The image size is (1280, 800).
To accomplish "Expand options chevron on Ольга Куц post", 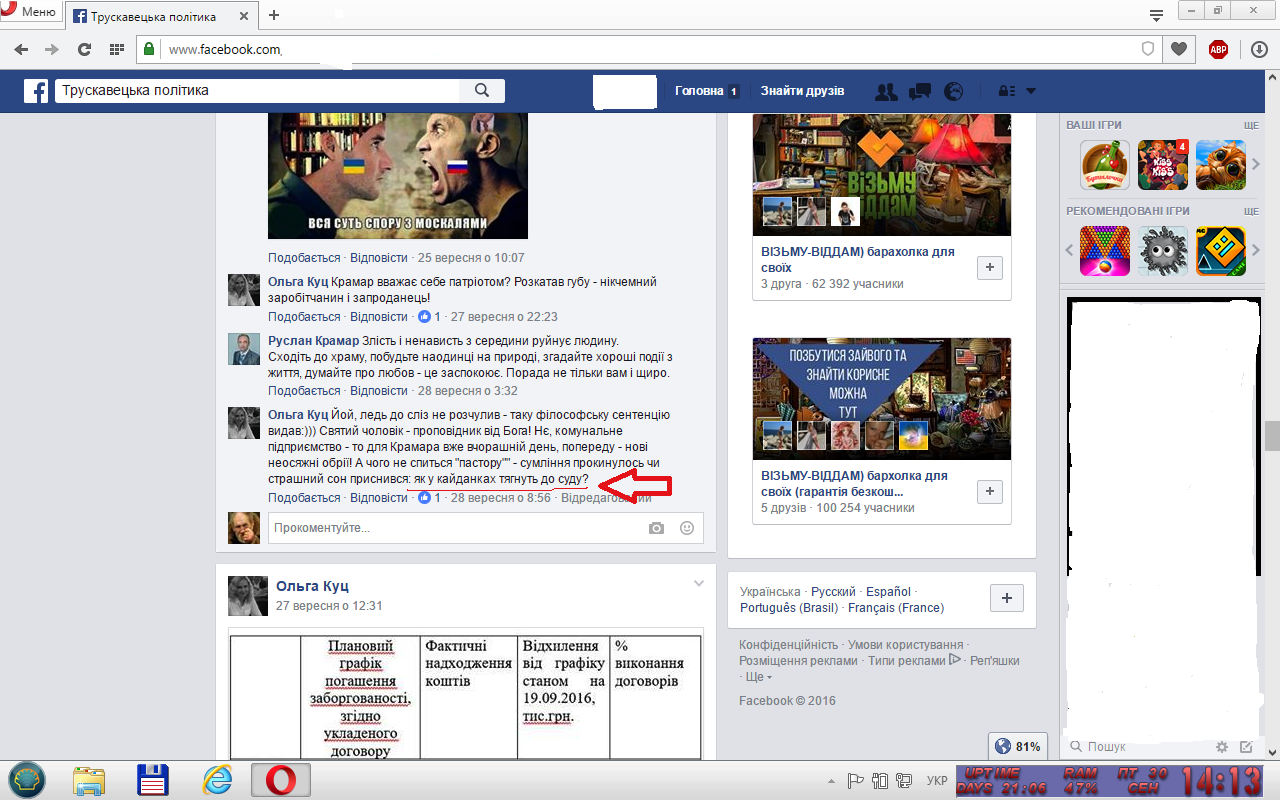I will [x=699, y=584].
